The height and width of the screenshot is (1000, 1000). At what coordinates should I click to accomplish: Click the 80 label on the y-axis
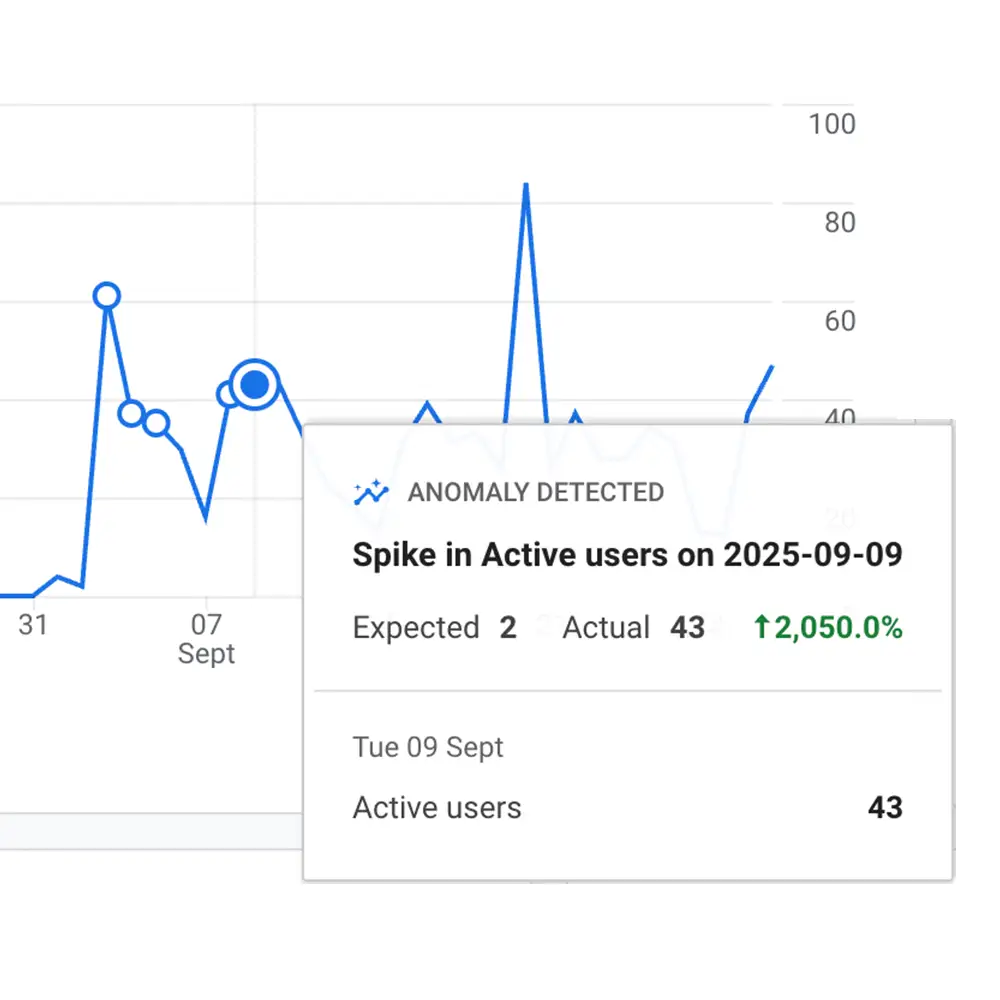pos(840,222)
